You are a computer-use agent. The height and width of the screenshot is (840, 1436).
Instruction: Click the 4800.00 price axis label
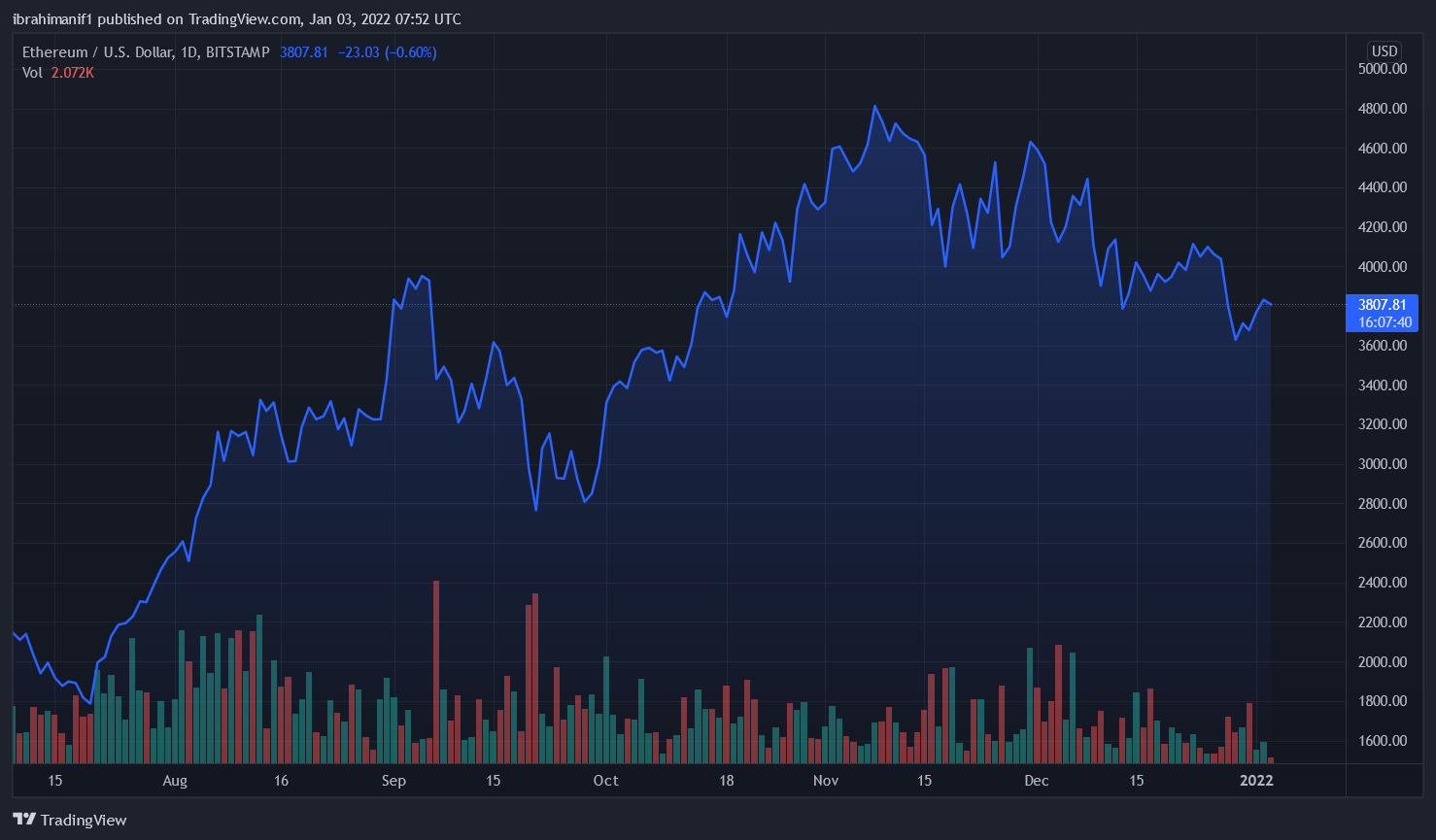[1383, 109]
